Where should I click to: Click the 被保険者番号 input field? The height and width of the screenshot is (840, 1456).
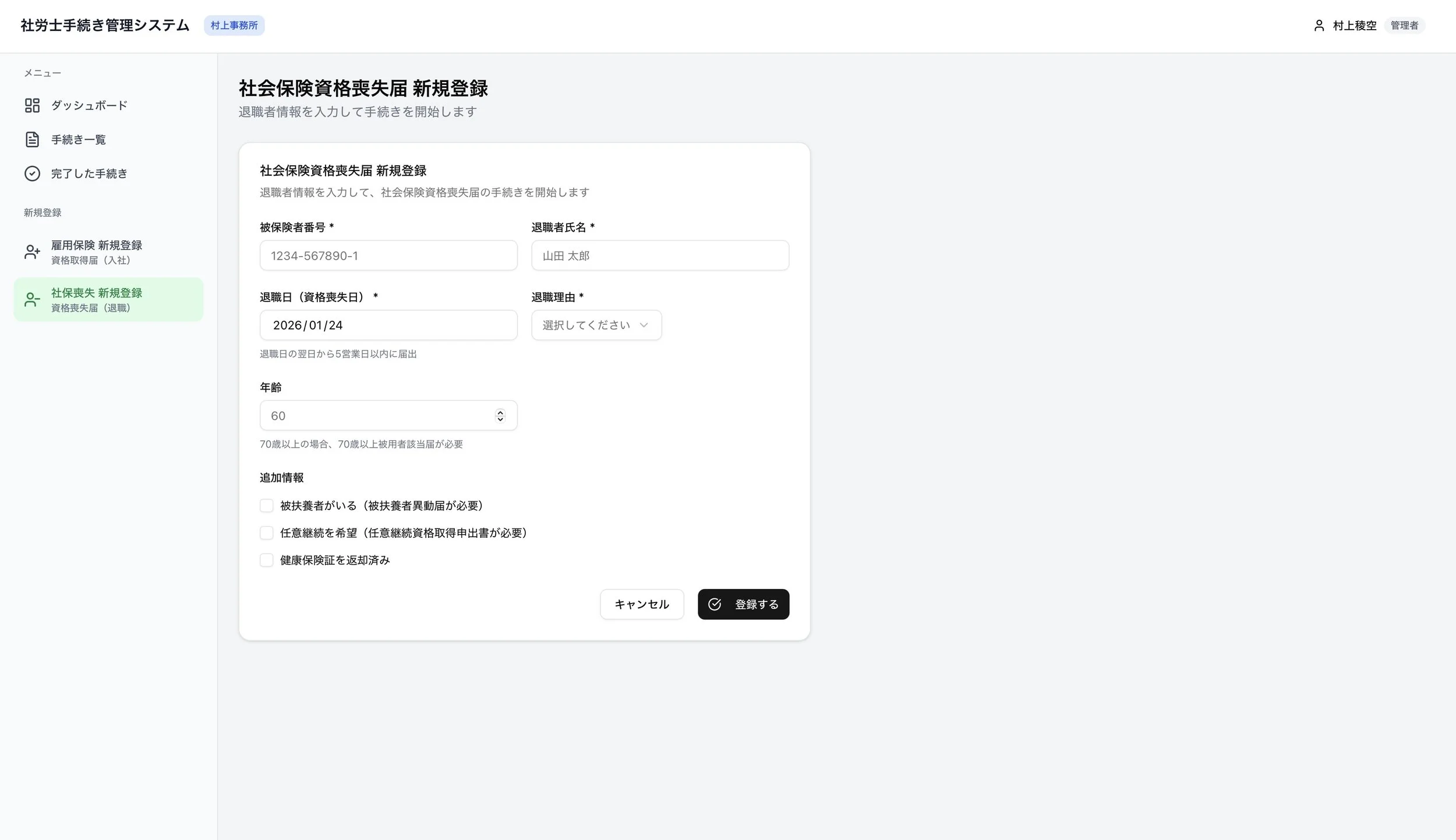coord(388,256)
